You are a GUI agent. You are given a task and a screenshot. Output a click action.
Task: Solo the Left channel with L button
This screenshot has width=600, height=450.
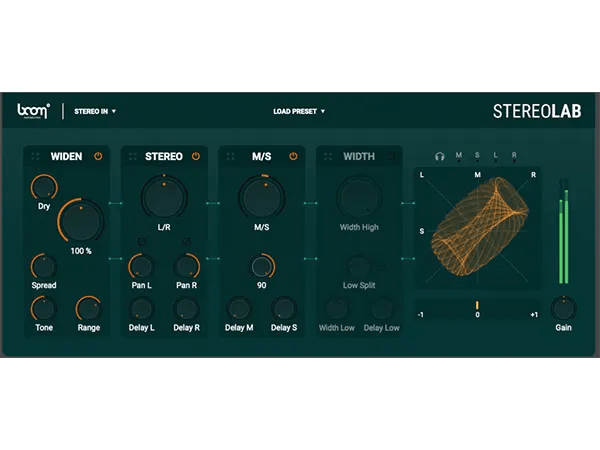click(x=496, y=155)
